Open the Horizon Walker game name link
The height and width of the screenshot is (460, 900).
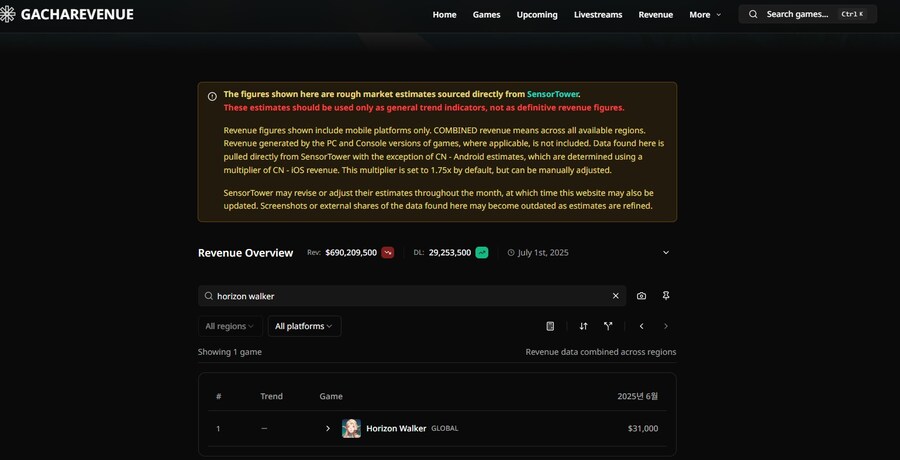click(x=396, y=428)
